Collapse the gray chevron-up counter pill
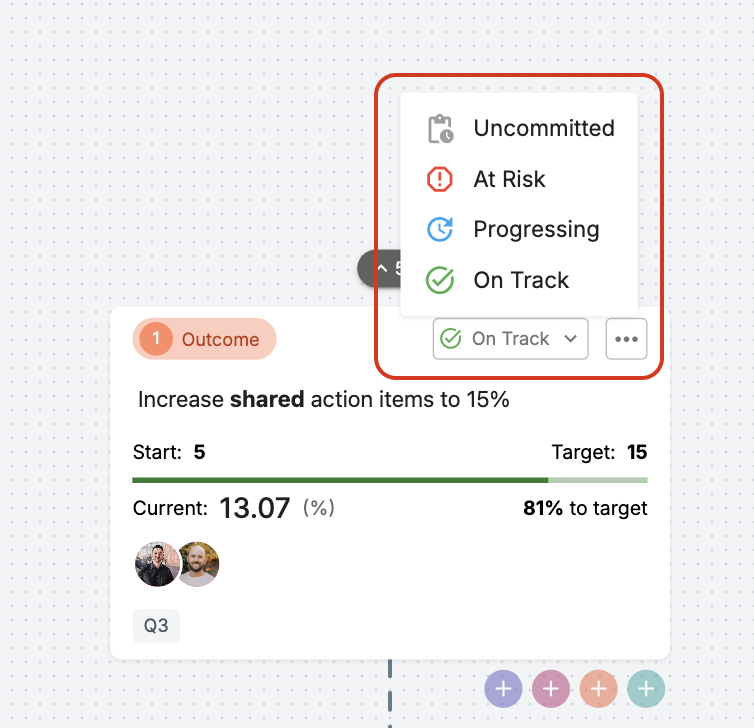The height and width of the screenshot is (728, 754). click(x=379, y=268)
